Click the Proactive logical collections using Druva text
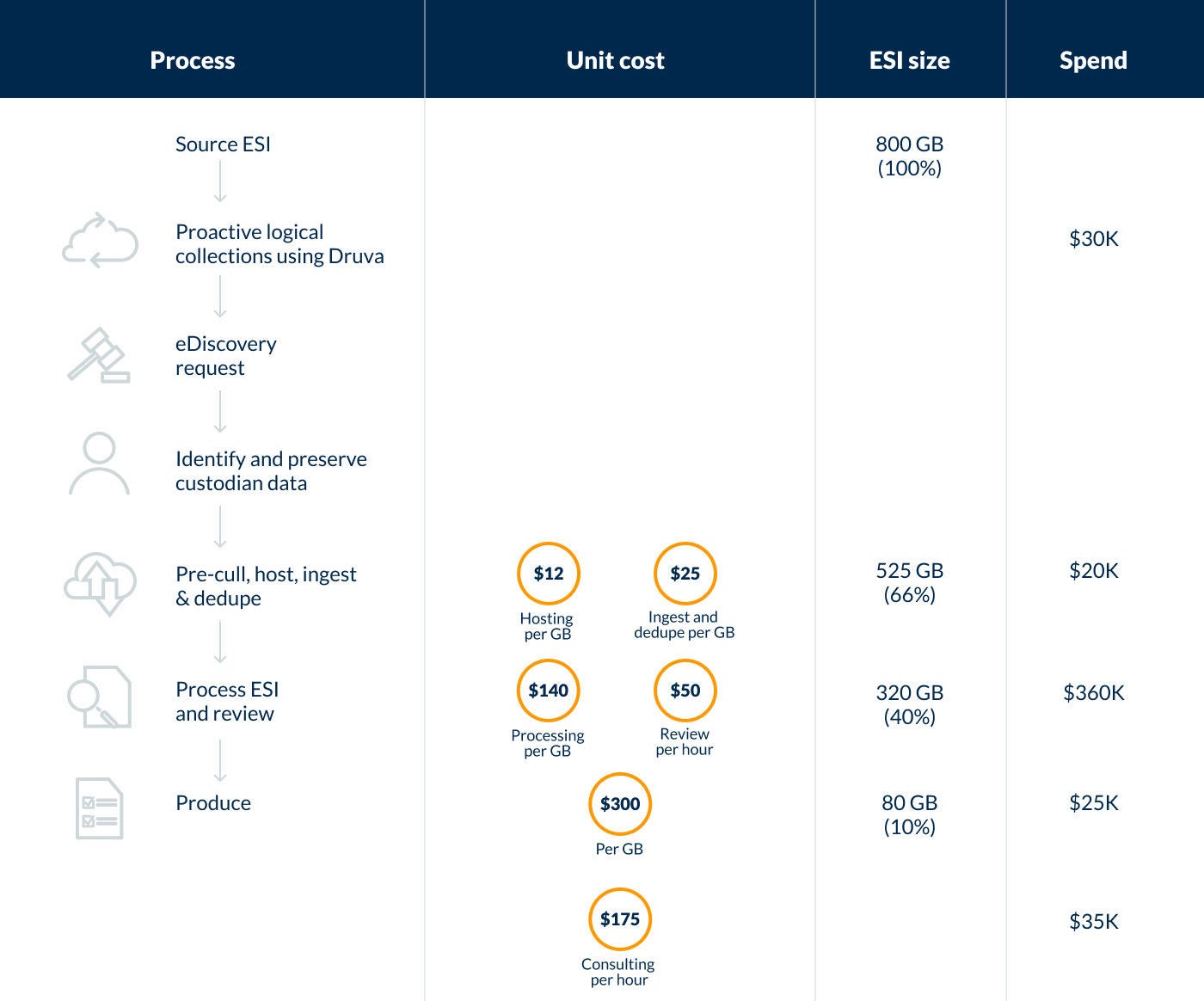Viewport: 1204px width, 1001px height. (279, 244)
